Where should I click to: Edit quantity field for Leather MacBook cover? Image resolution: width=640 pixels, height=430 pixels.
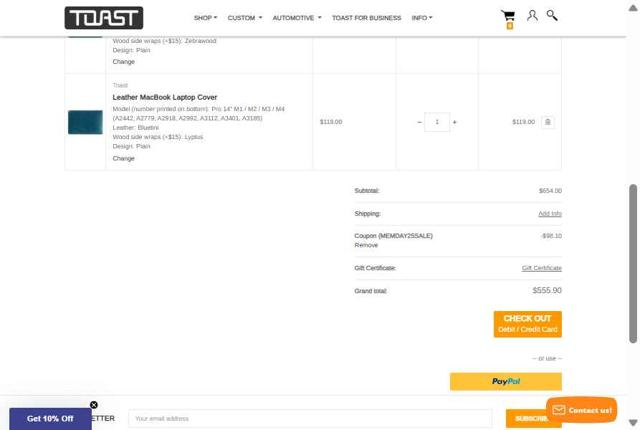[437, 122]
